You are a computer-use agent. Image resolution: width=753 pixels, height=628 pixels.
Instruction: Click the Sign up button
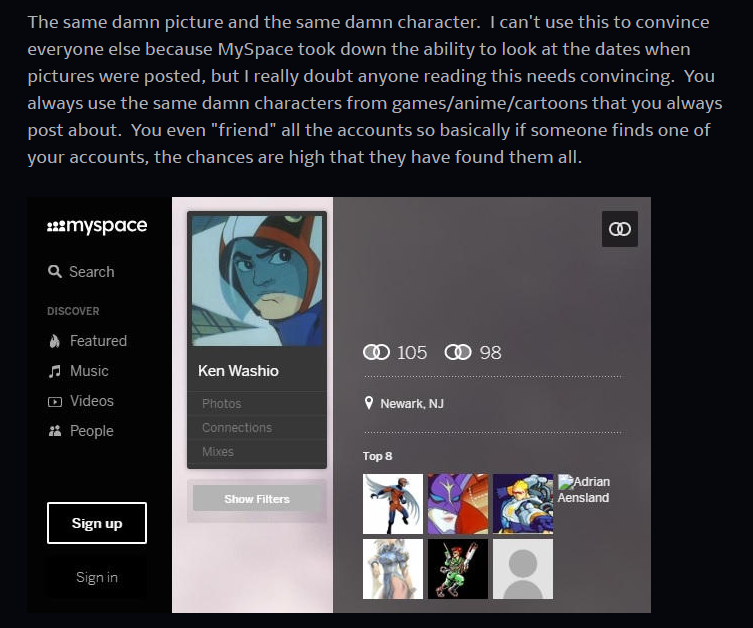pos(97,523)
